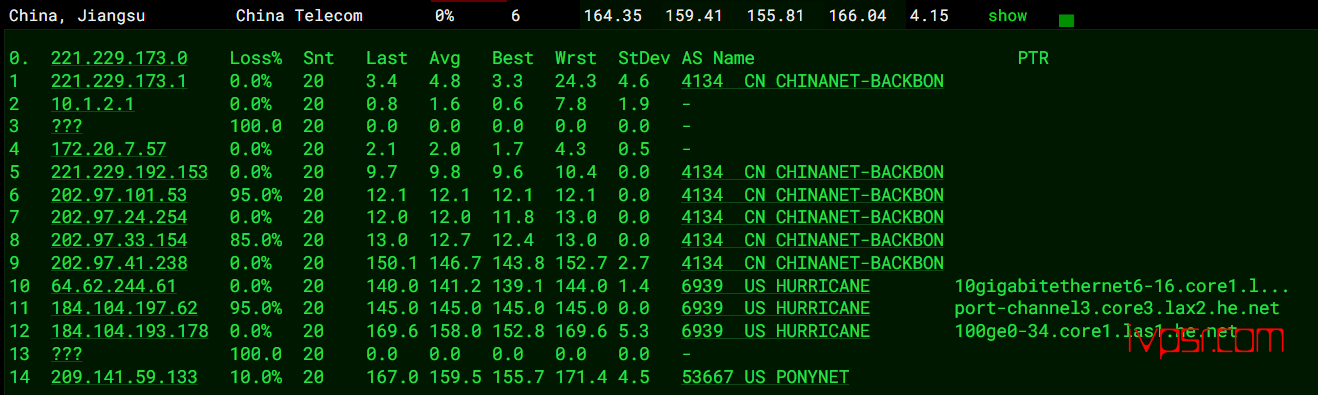Click IP link 64.62.244.61
Image resolution: width=1318 pixels, height=395 pixels.
coord(114,286)
